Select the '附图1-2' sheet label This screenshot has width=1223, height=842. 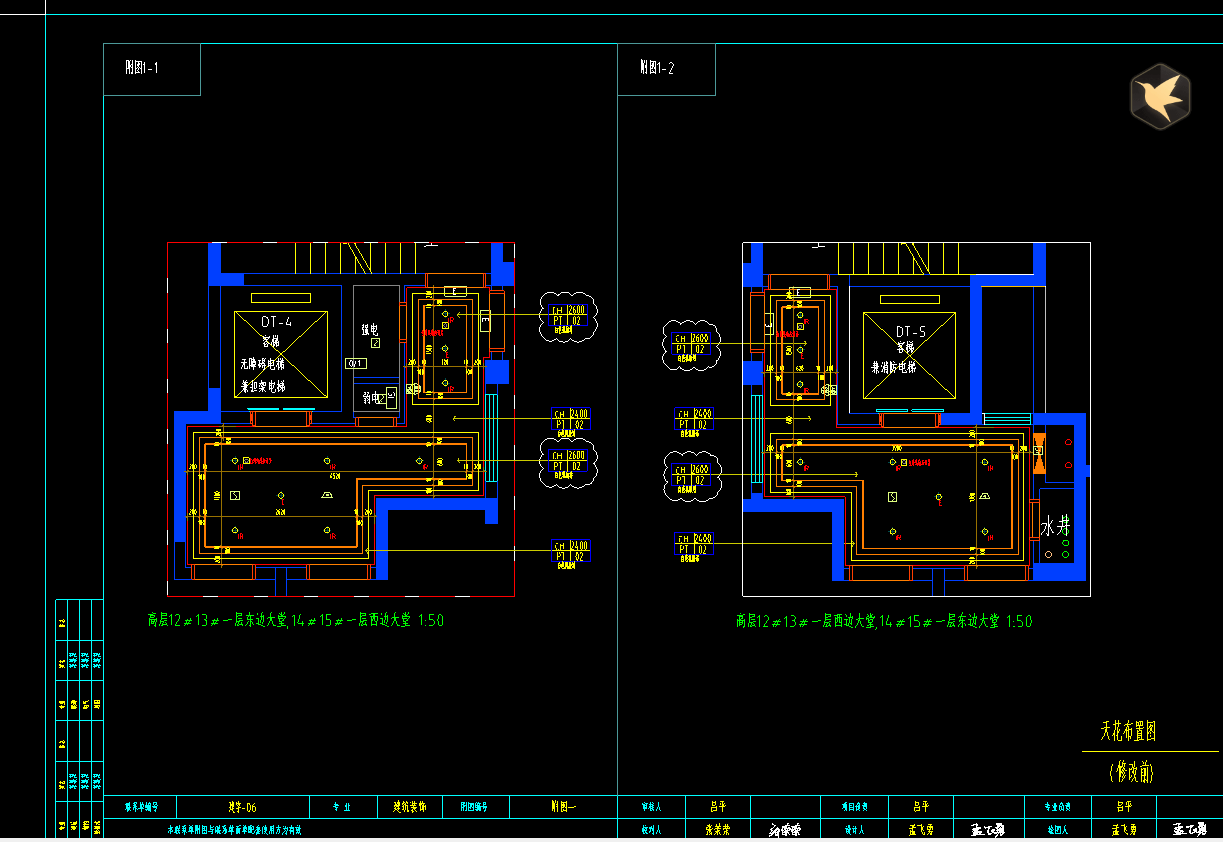(657, 68)
